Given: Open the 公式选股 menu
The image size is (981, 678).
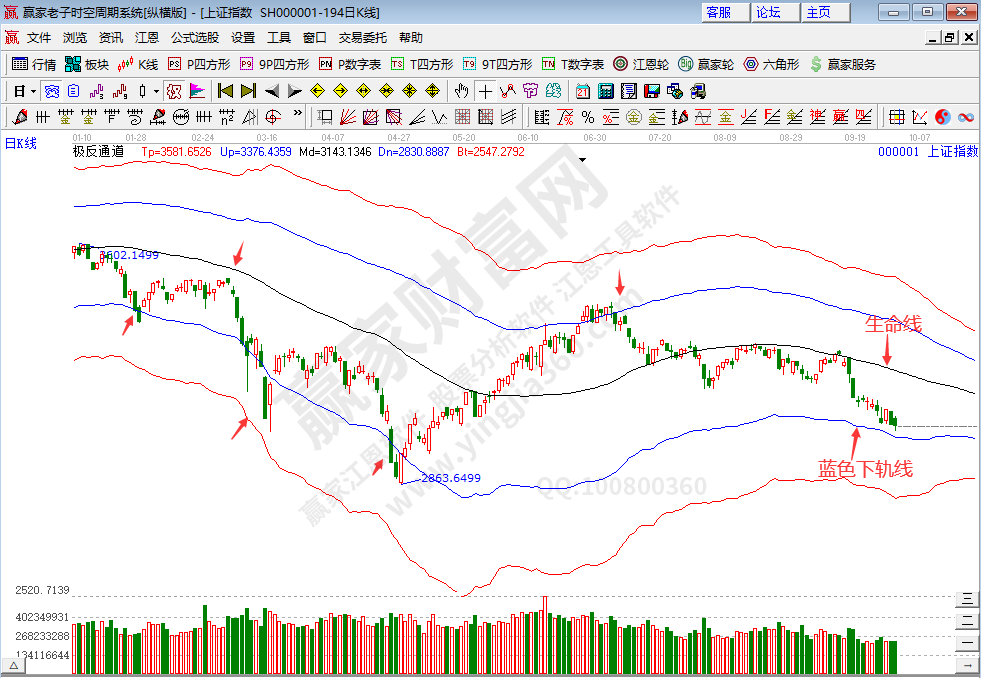Looking at the screenshot, I should click(194, 37).
